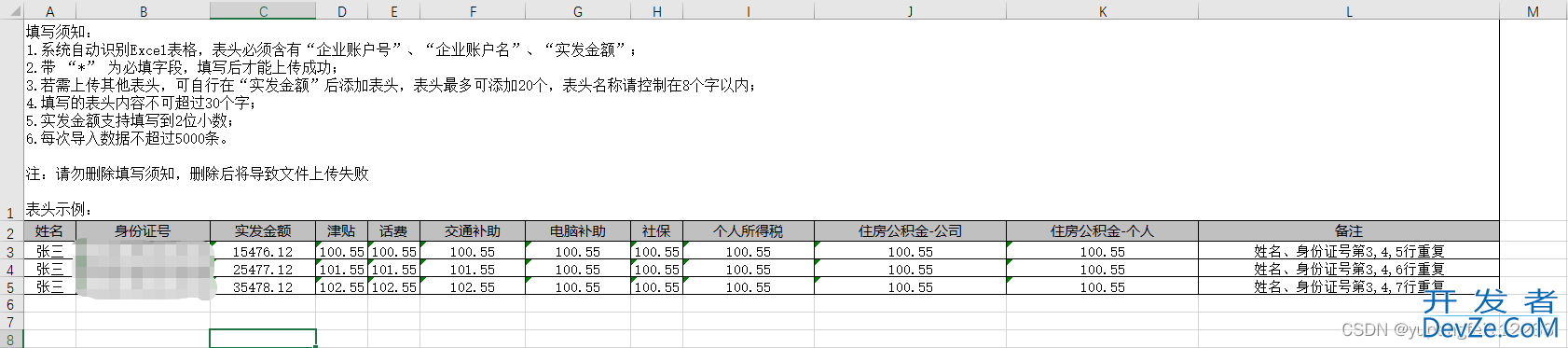Select column F header
The image size is (1568, 348).
point(473,10)
